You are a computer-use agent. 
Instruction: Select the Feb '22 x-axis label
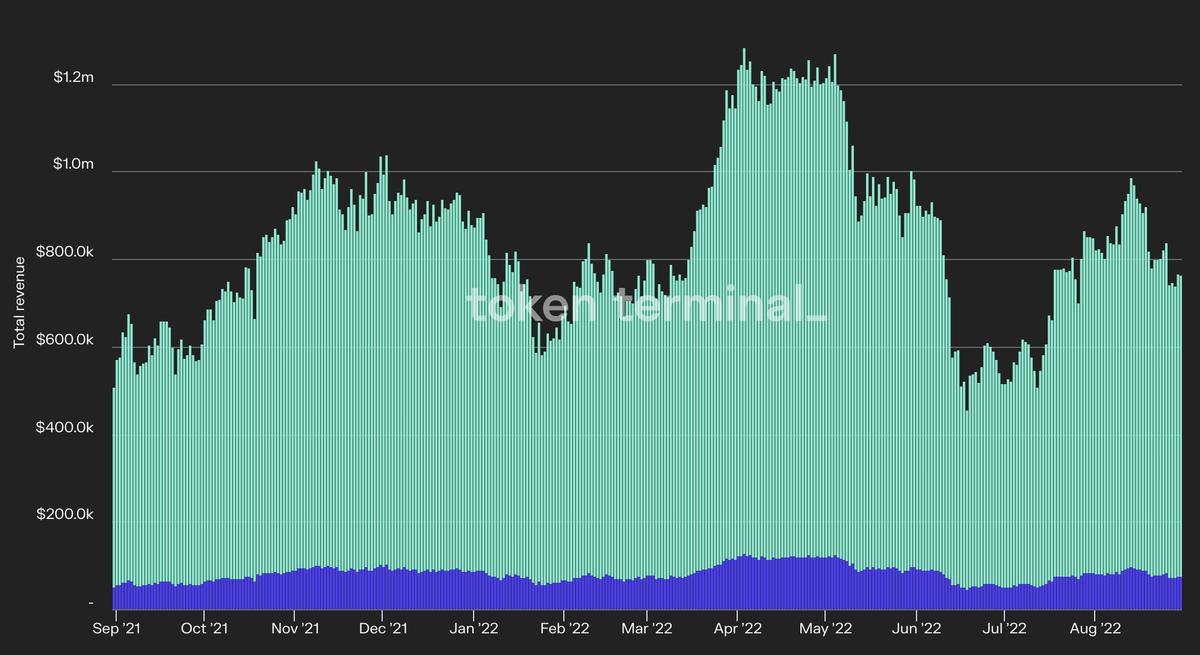563,629
